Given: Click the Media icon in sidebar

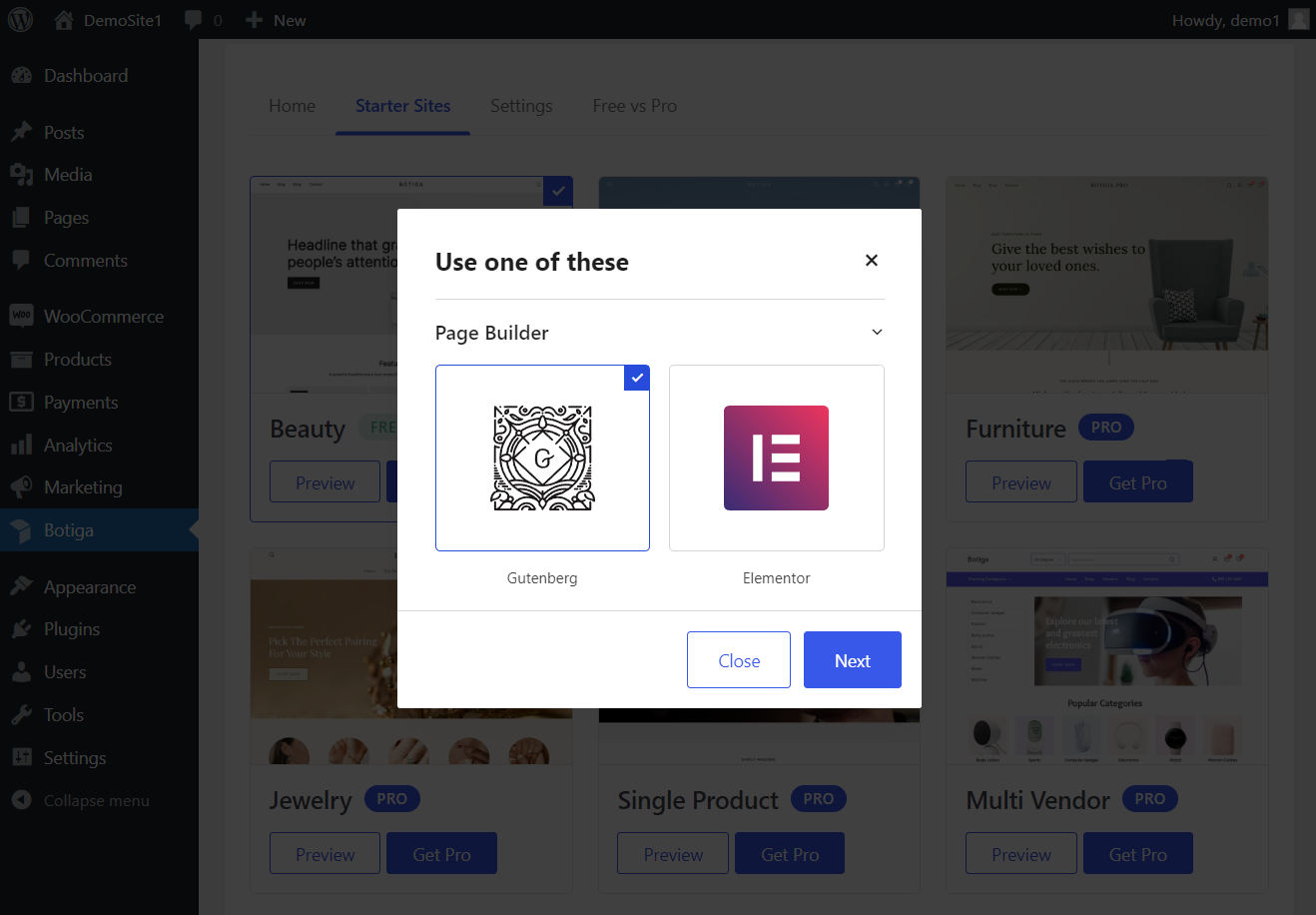Looking at the screenshot, I should tap(21, 175).
